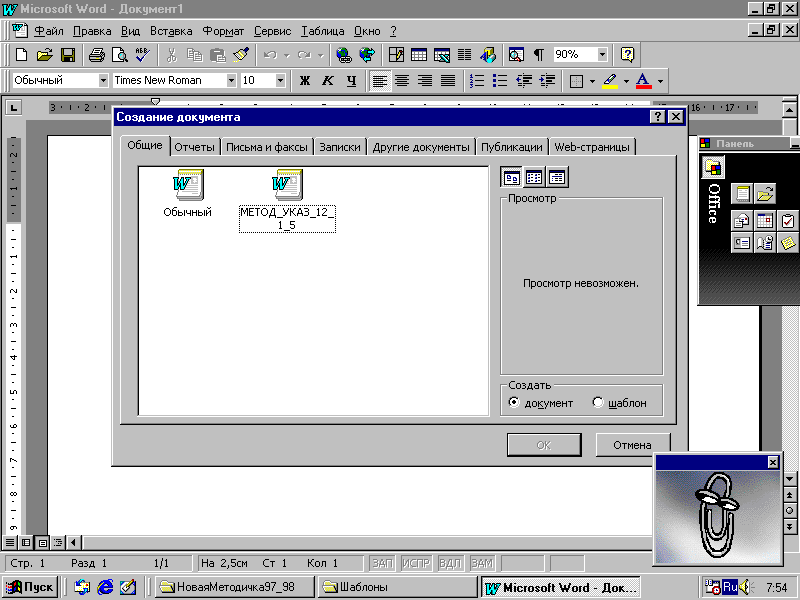Open the highlight color dropdown arrow
800x600 pixels.
(626, 81)
